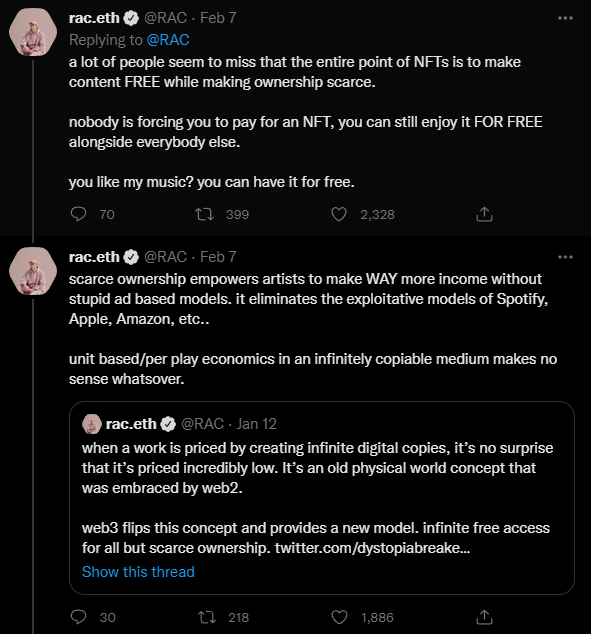Reply to the second tweet with 30 comments

(78, 617)
